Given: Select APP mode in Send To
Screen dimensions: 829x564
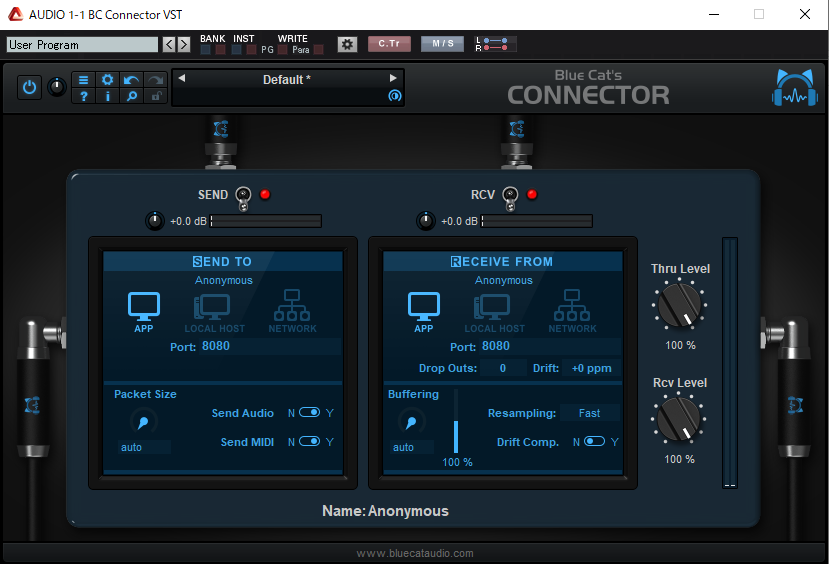Looking at the screenshot, I should click(144, 312).
